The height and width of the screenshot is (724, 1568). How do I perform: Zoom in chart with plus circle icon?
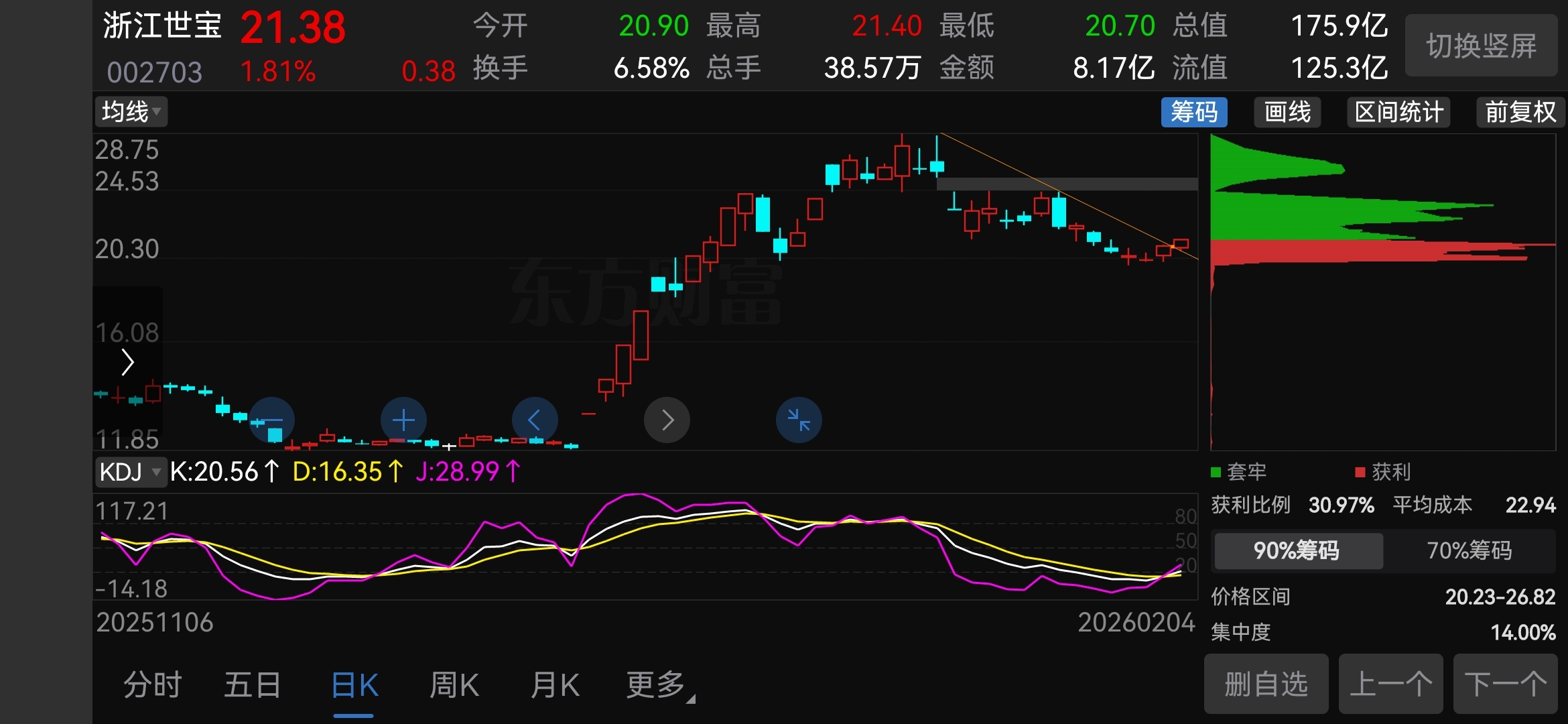403,420
